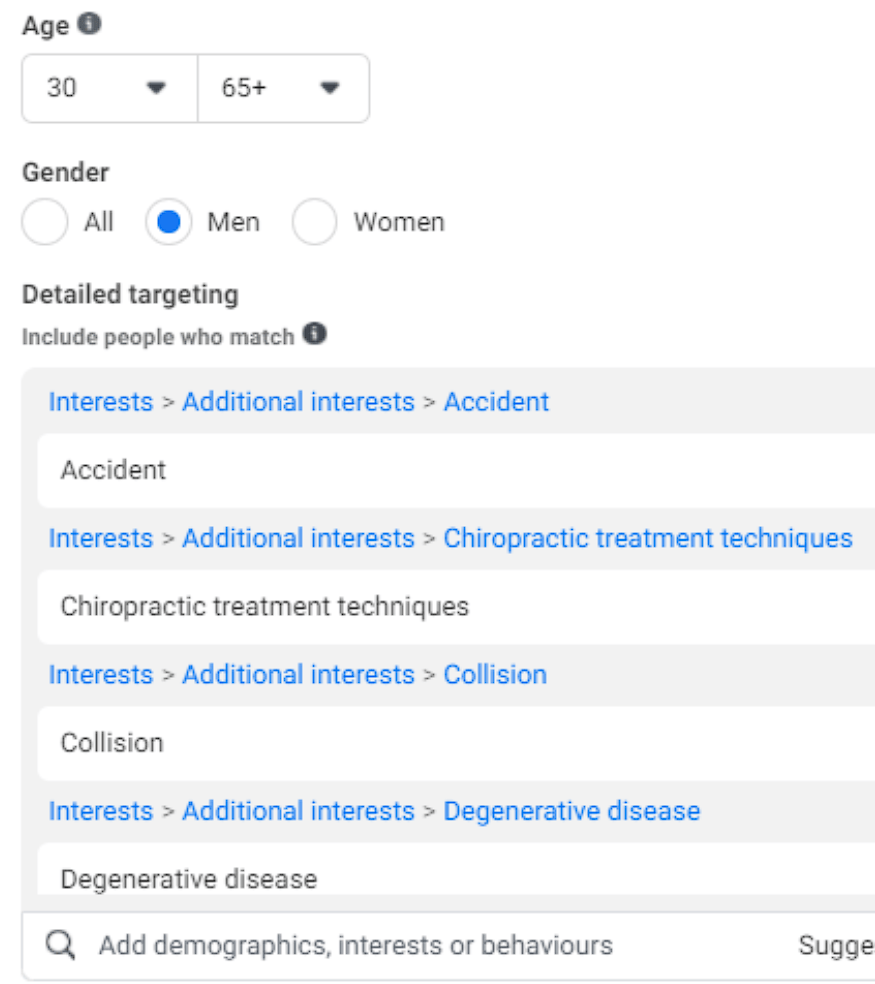
Task: Select the Men gender radio button
Action: (169, 222)
